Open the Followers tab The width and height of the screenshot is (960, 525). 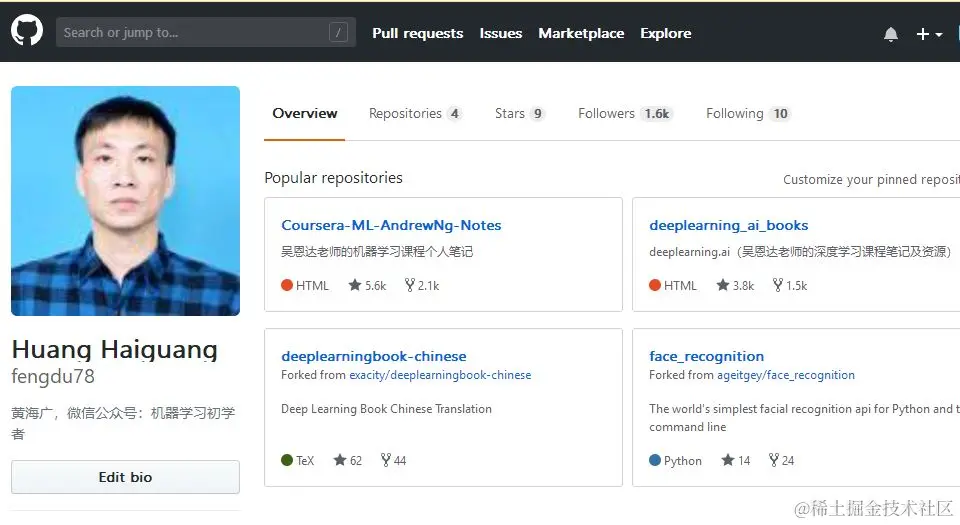click(x=624, y=113)
